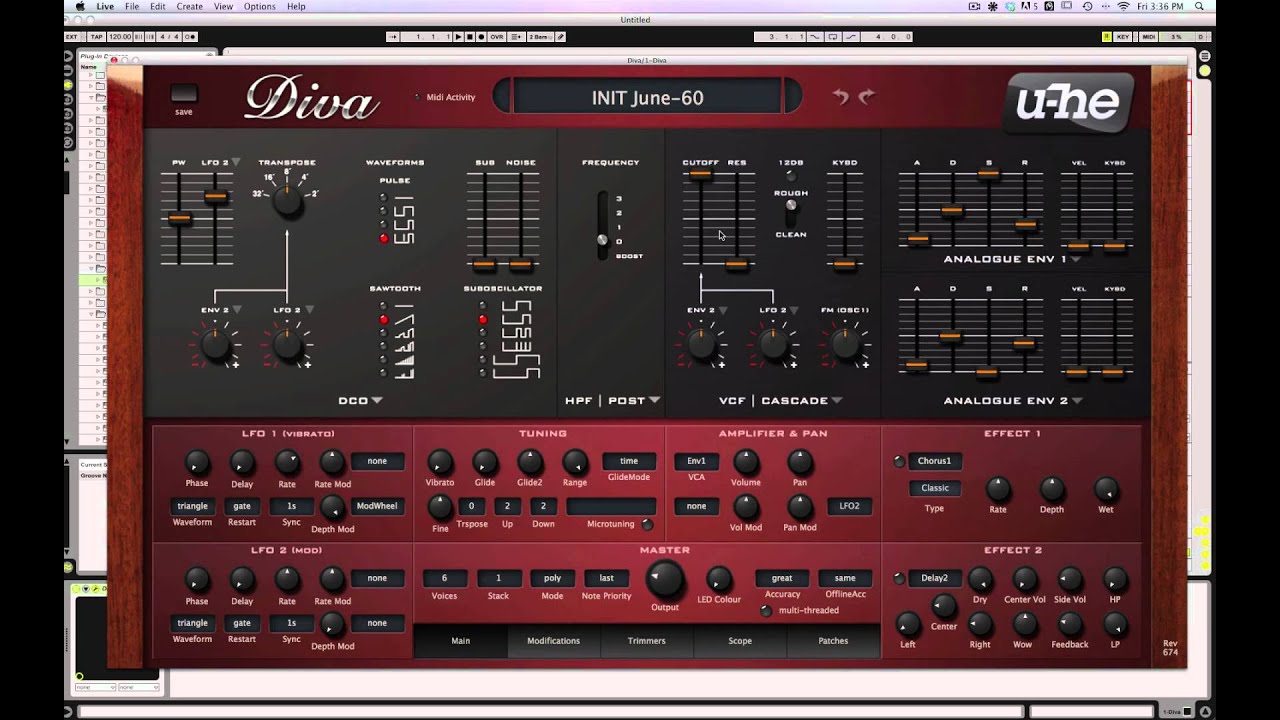Click the Classic chorus Type button
Screen dimensions: 1280x720
(935, 488)
